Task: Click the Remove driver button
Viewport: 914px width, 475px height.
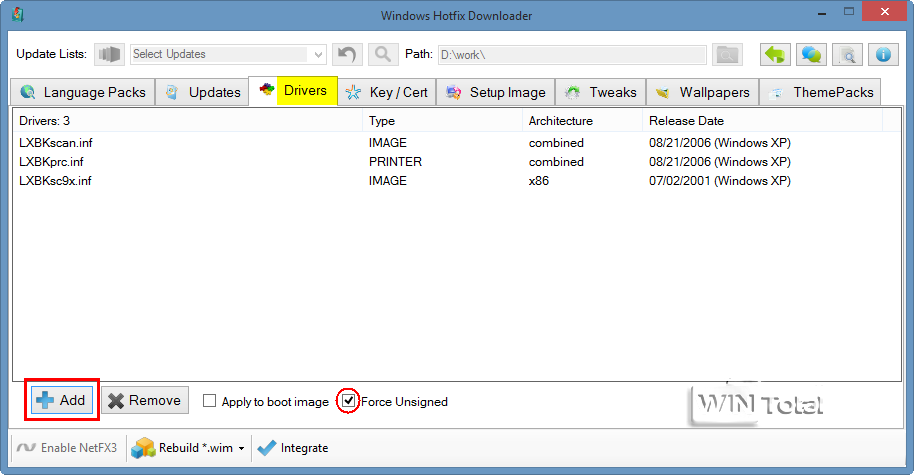Action: click(x=145, y=400)
